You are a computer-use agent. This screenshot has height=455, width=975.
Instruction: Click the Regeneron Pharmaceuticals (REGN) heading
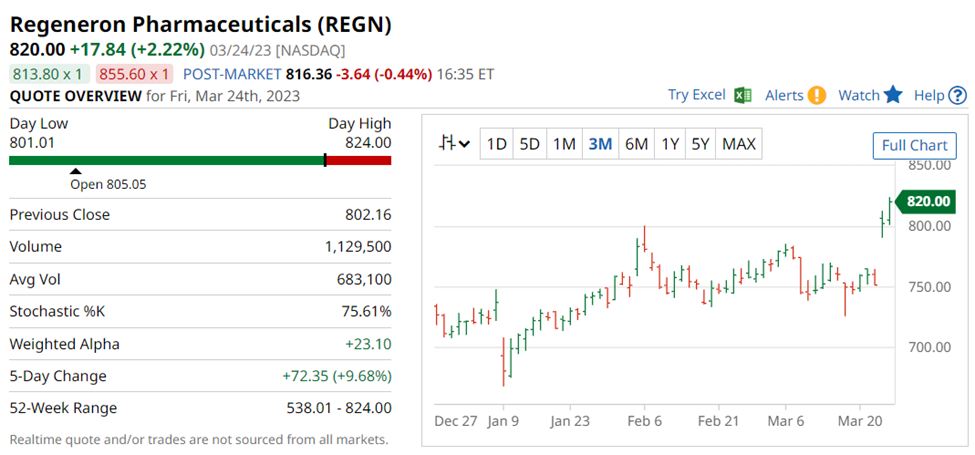[201, 24]
